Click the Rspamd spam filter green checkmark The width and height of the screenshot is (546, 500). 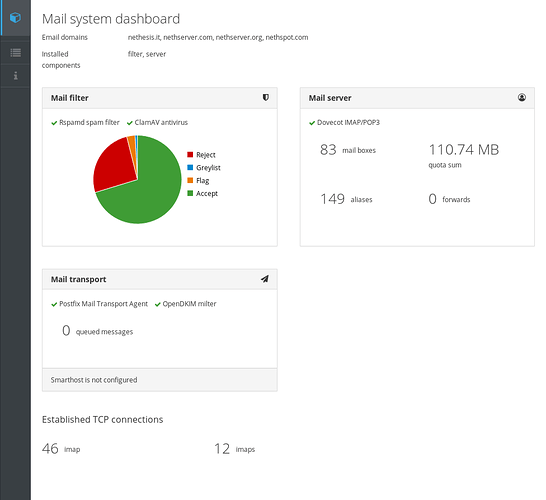[x=54, y=123]
